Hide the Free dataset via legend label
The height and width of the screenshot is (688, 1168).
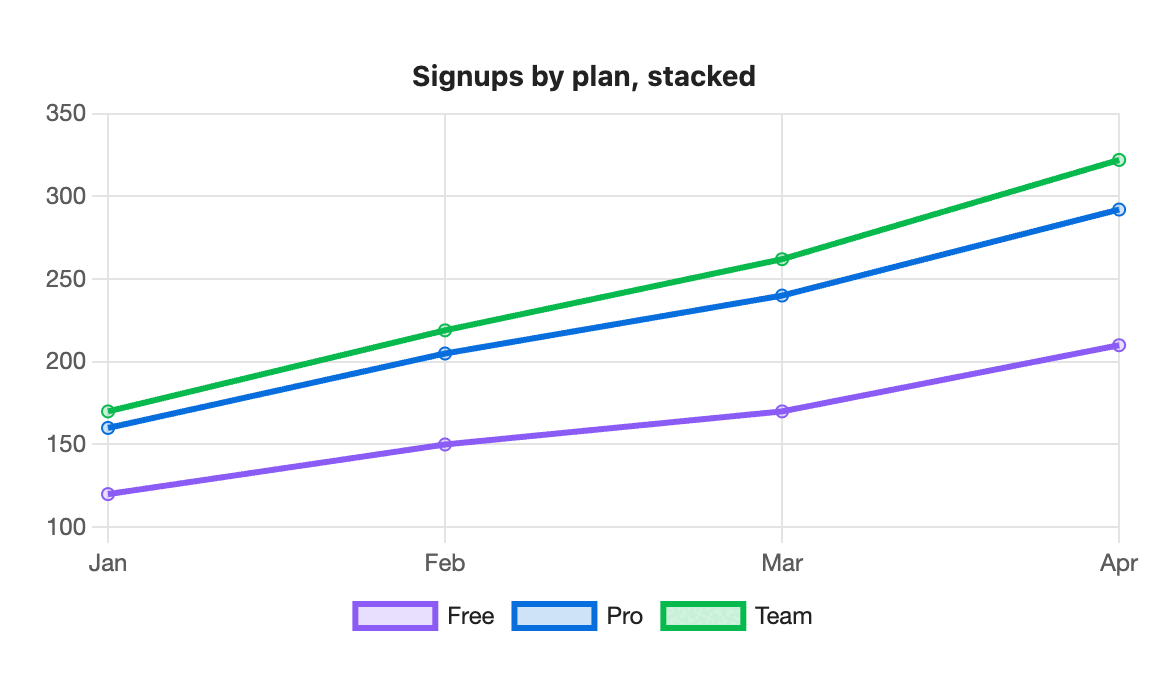pyautogui.click(x=471, y=617)
